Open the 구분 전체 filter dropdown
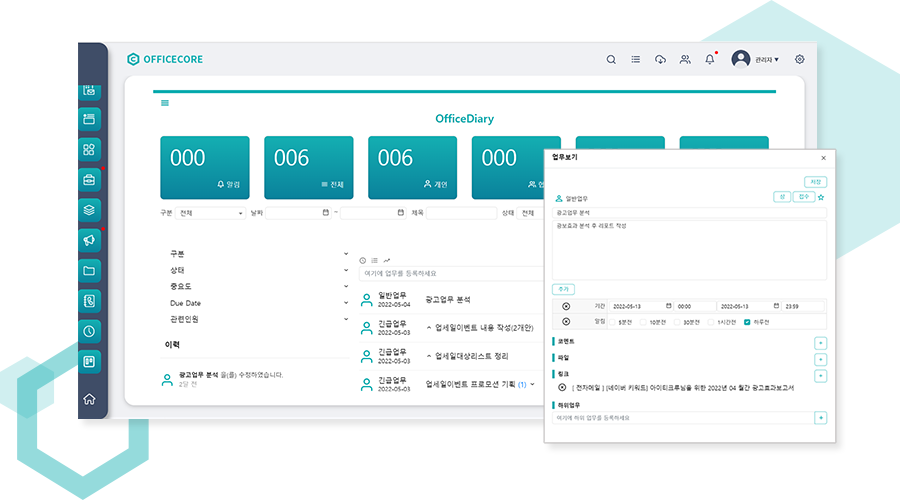This screenshot has width=900, height=500. [x=210, y=213]
